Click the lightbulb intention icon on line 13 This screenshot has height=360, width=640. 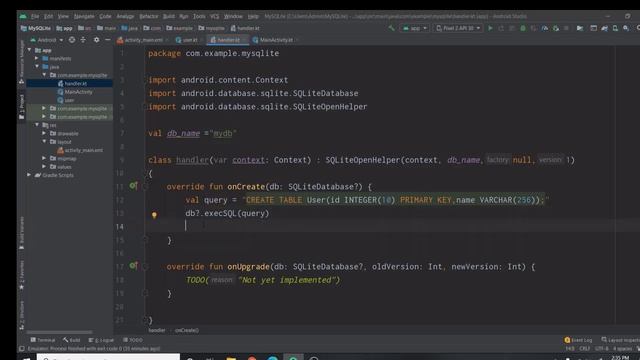click(154, 215)
